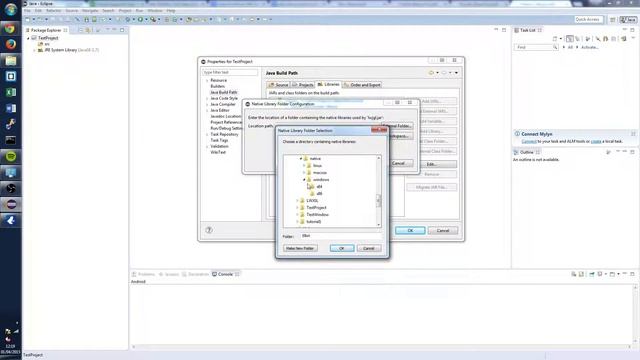Click the Connect link in Mylyn notice

(529, 141)
